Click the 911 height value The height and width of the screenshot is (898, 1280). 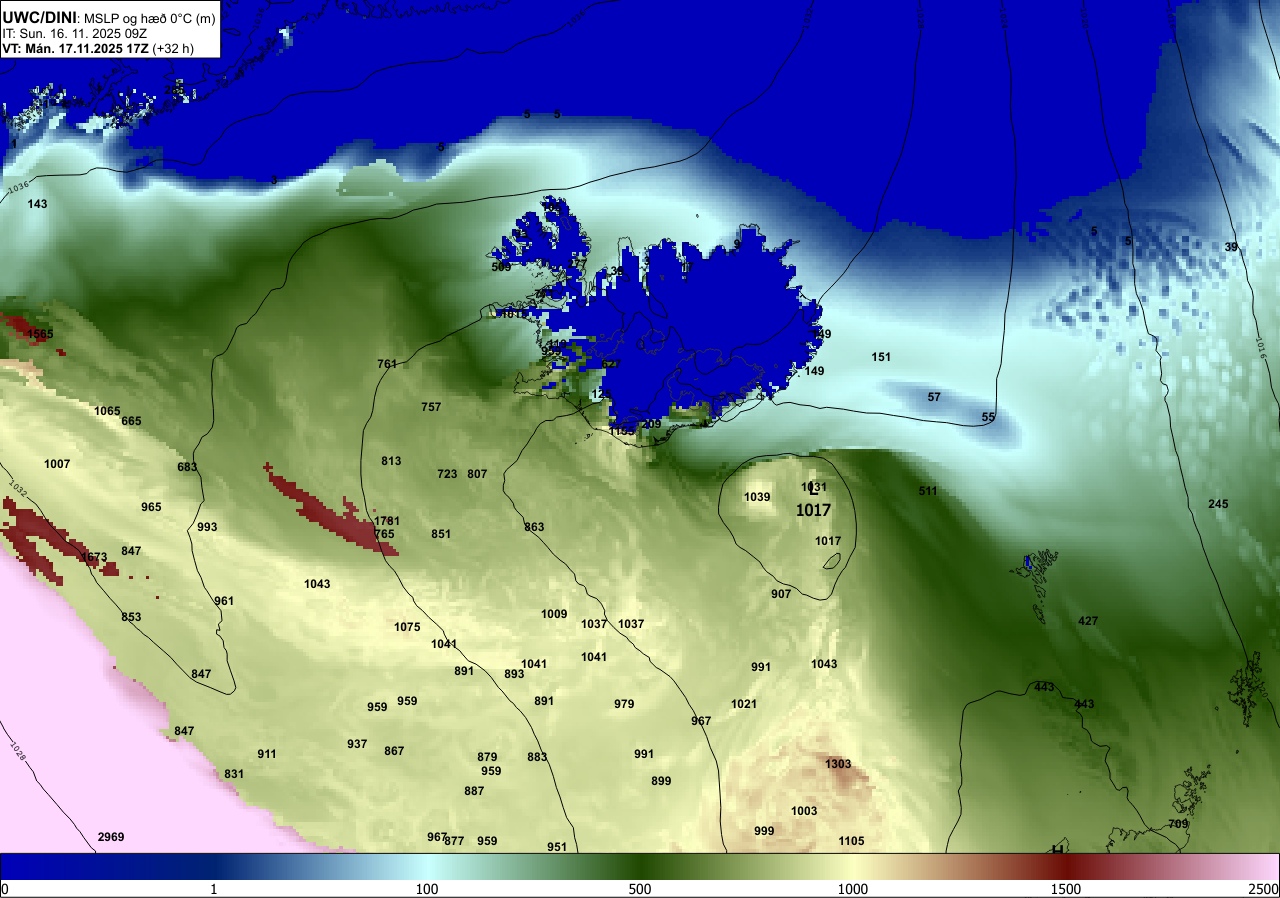[267, 754]
